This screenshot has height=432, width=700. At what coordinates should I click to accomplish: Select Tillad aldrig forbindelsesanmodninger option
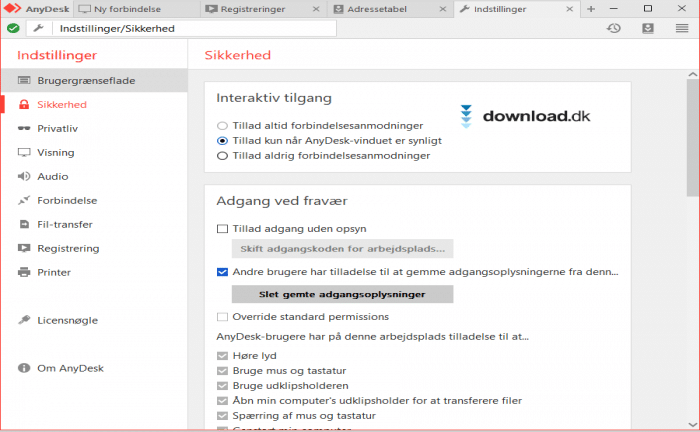pos(222,156)
